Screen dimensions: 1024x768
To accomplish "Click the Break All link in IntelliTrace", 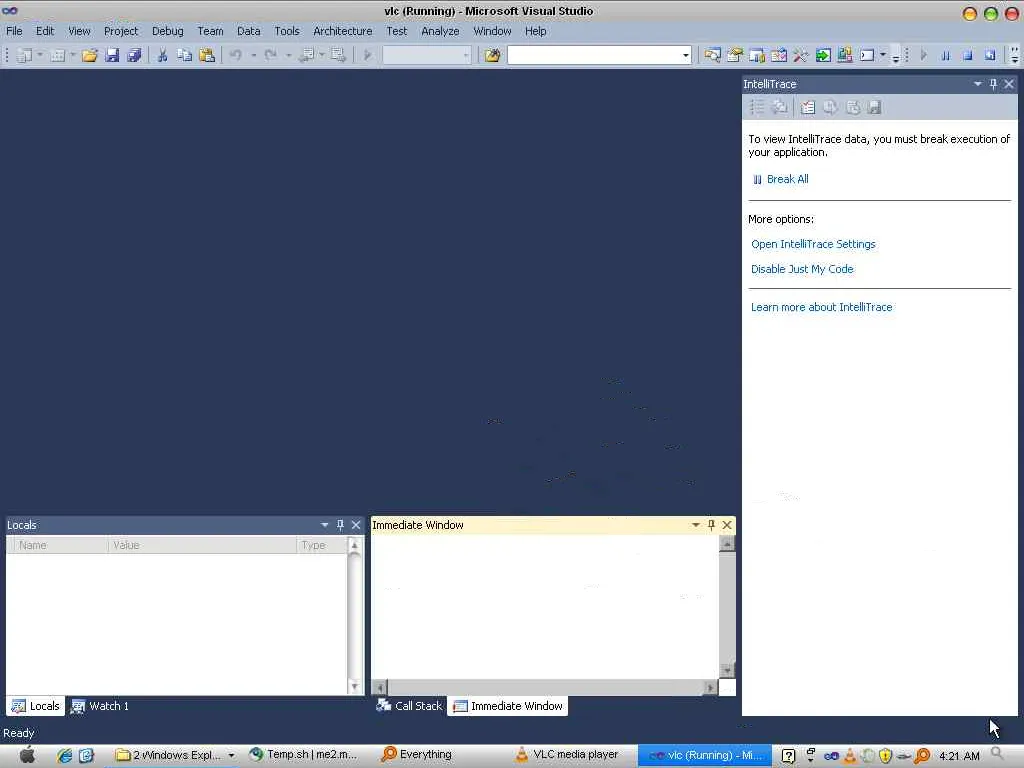I will (788, 179).
